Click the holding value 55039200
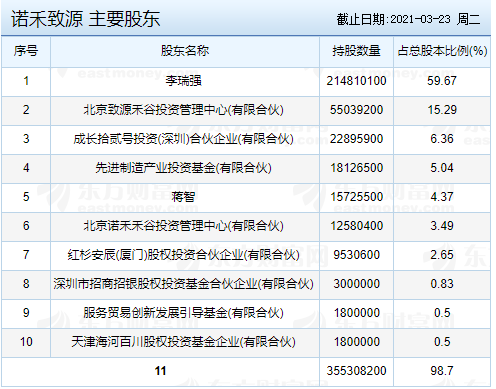This screenshot has height=389, width=496. [356, 110]
